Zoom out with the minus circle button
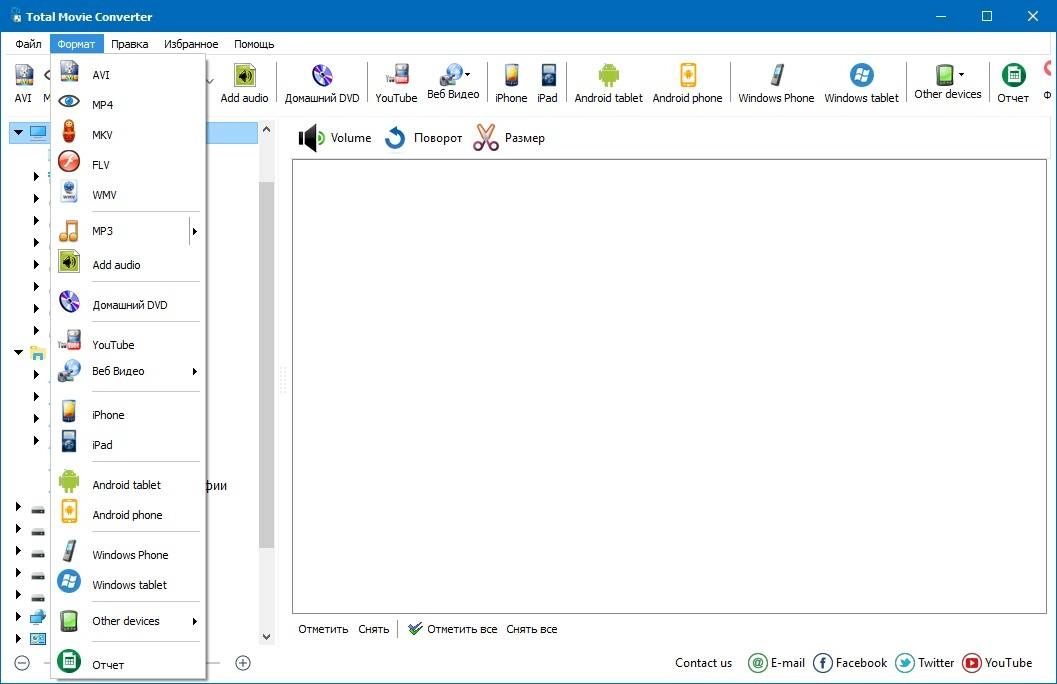 pos(22,663)
